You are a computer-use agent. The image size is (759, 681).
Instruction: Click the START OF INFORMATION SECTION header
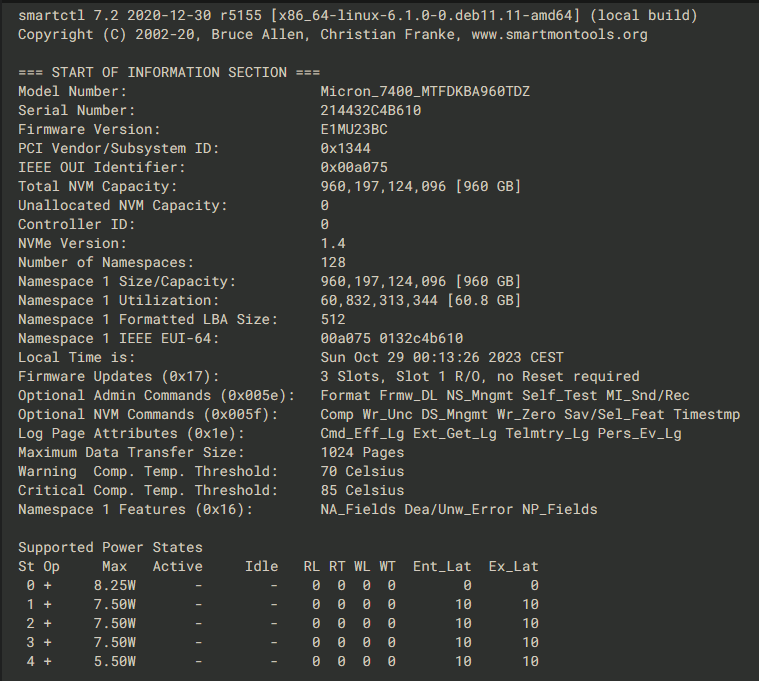[169, 73]
